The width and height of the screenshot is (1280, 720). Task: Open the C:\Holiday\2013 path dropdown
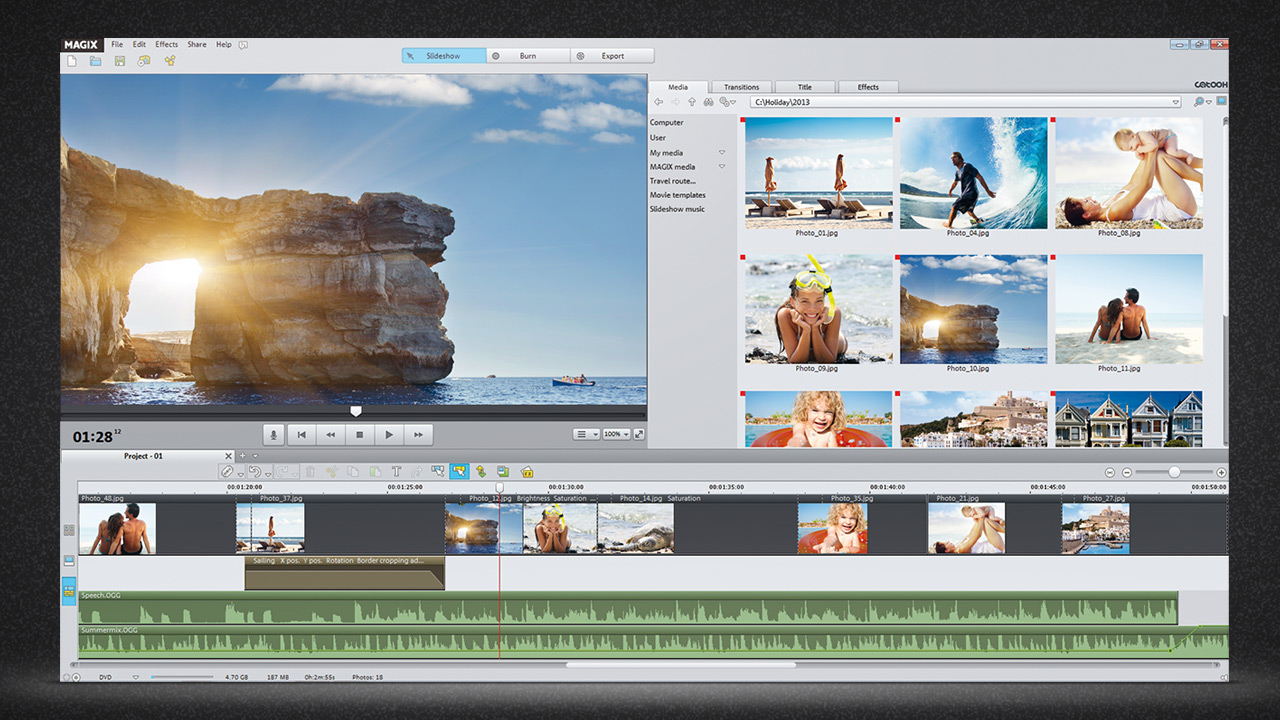click(x=1176, y=102)
